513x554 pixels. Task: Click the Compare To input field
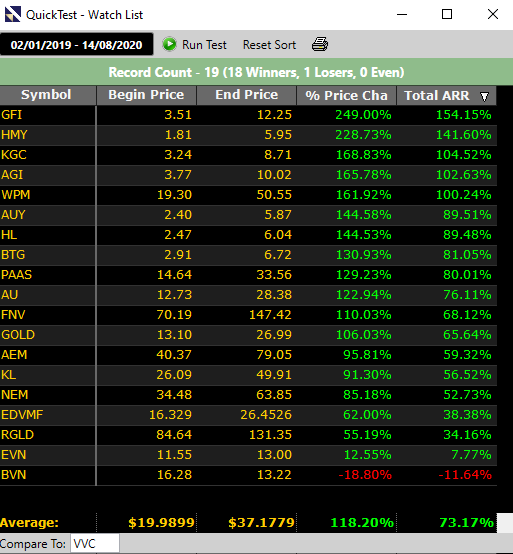(95, 543)
